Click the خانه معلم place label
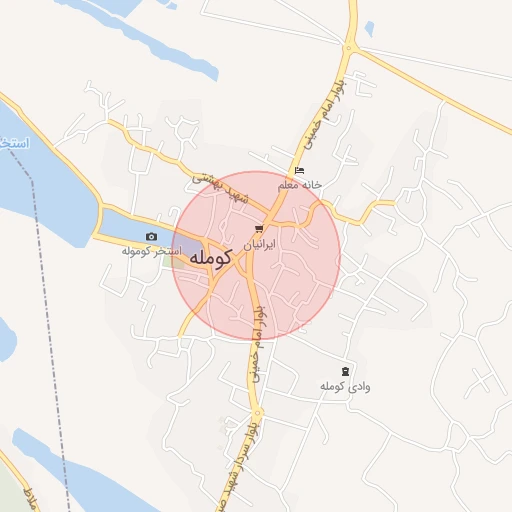Image resolution: width=512 pixels, height=512 pixels. (x=300, y=185)
